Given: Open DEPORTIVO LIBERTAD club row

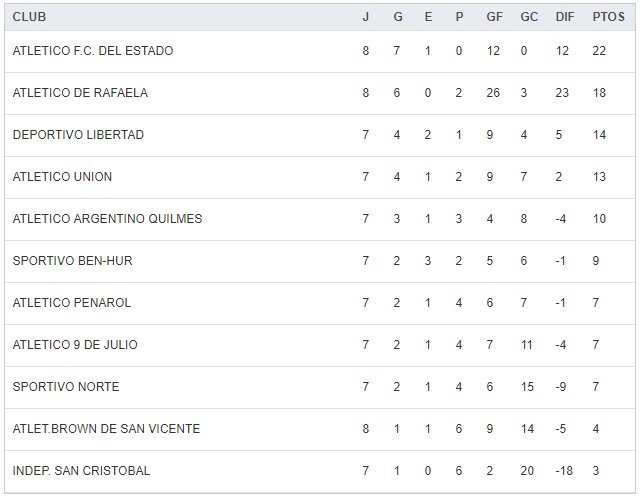Looking at the screenshot, I should click(x=78, y=135).
